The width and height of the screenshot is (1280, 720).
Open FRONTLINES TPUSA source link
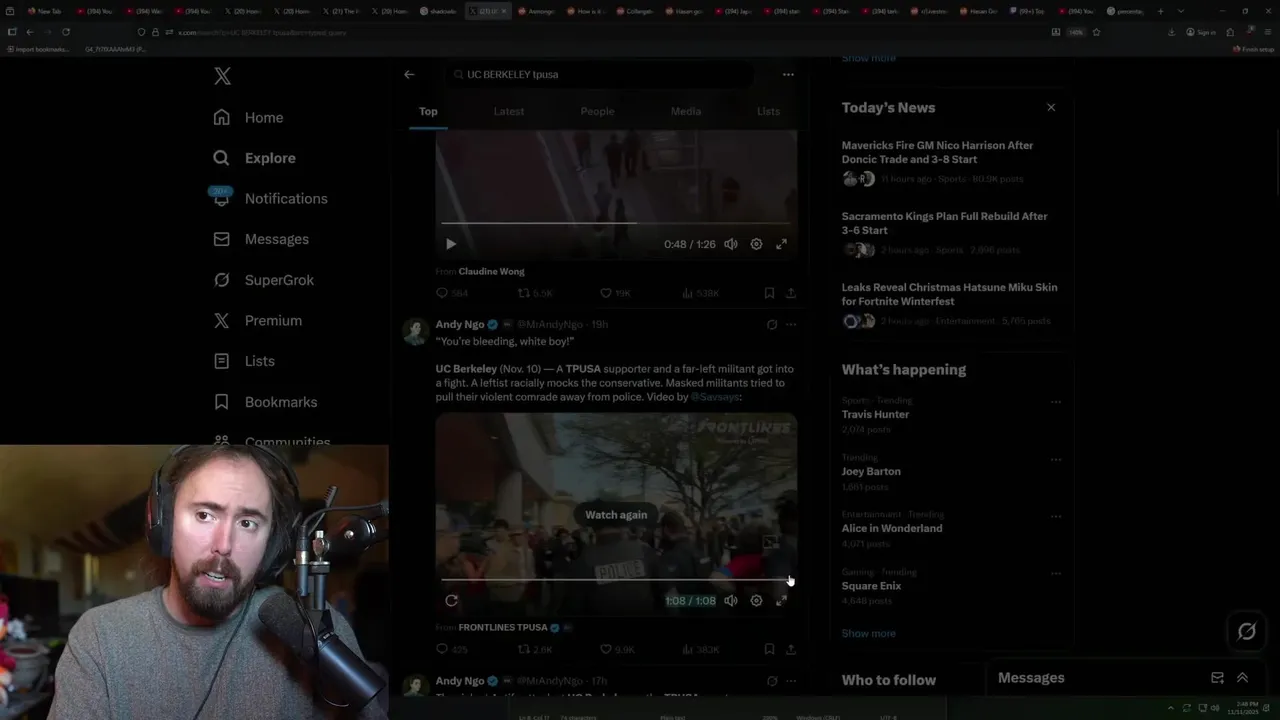click(x=503, y=627)
